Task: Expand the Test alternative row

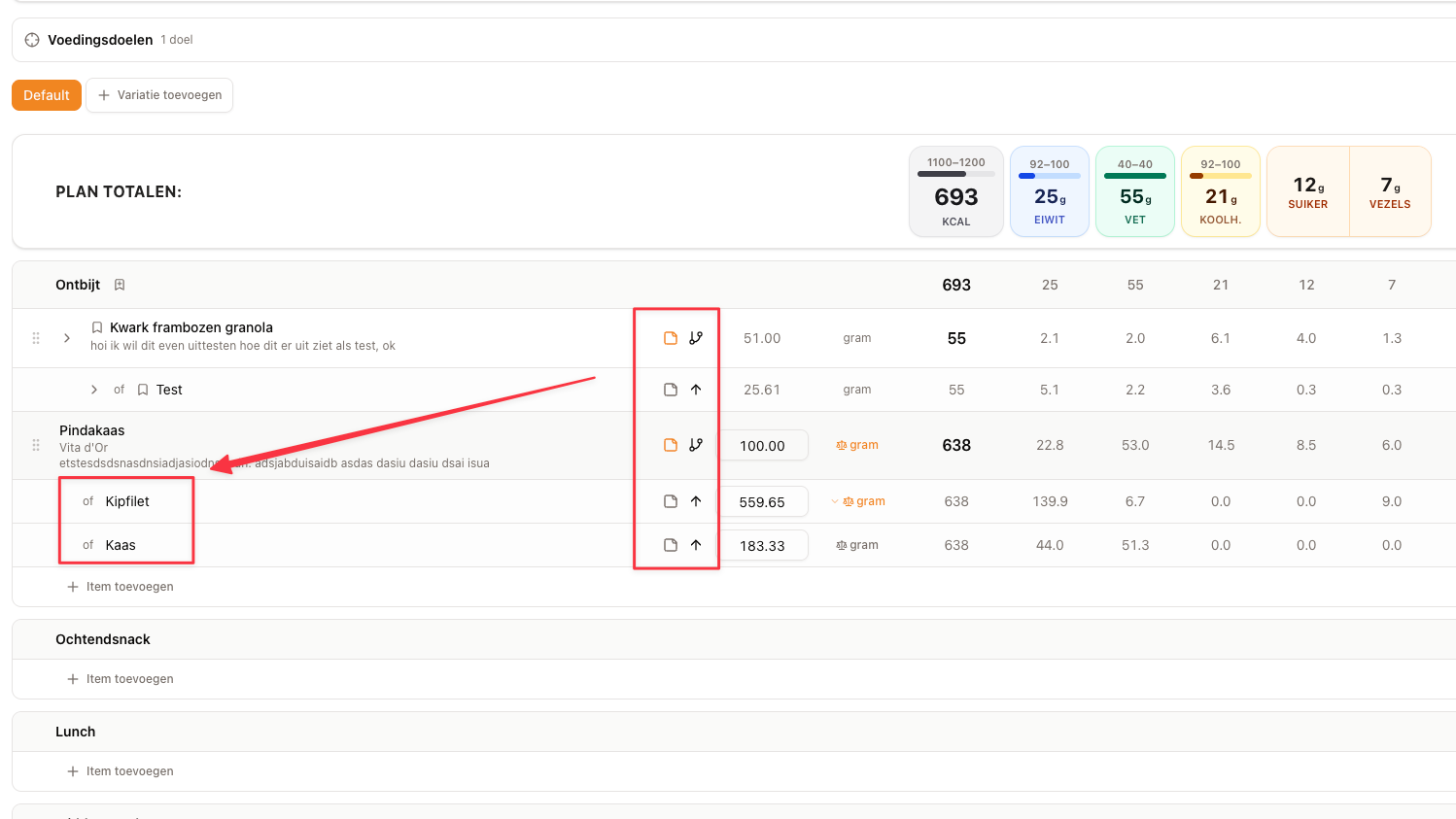Action: point(94,390)
